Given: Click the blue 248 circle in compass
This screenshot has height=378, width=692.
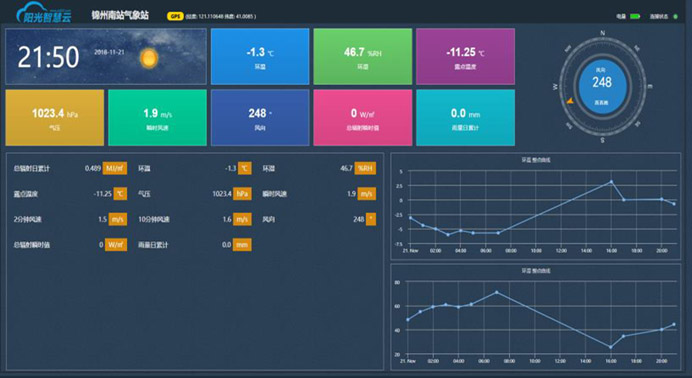Looking at the screenshot, I should coord(602,86).
